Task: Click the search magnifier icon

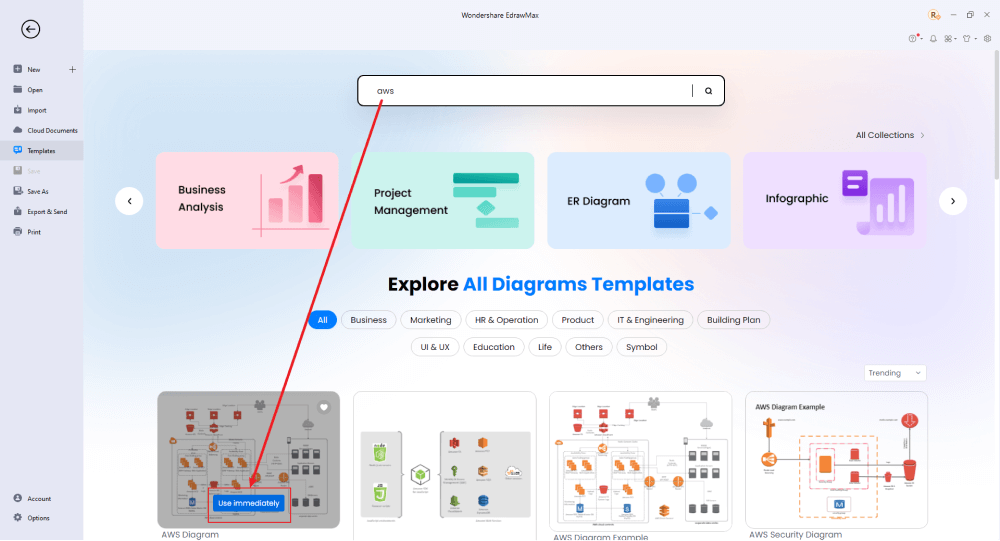Action: (709, 91)
